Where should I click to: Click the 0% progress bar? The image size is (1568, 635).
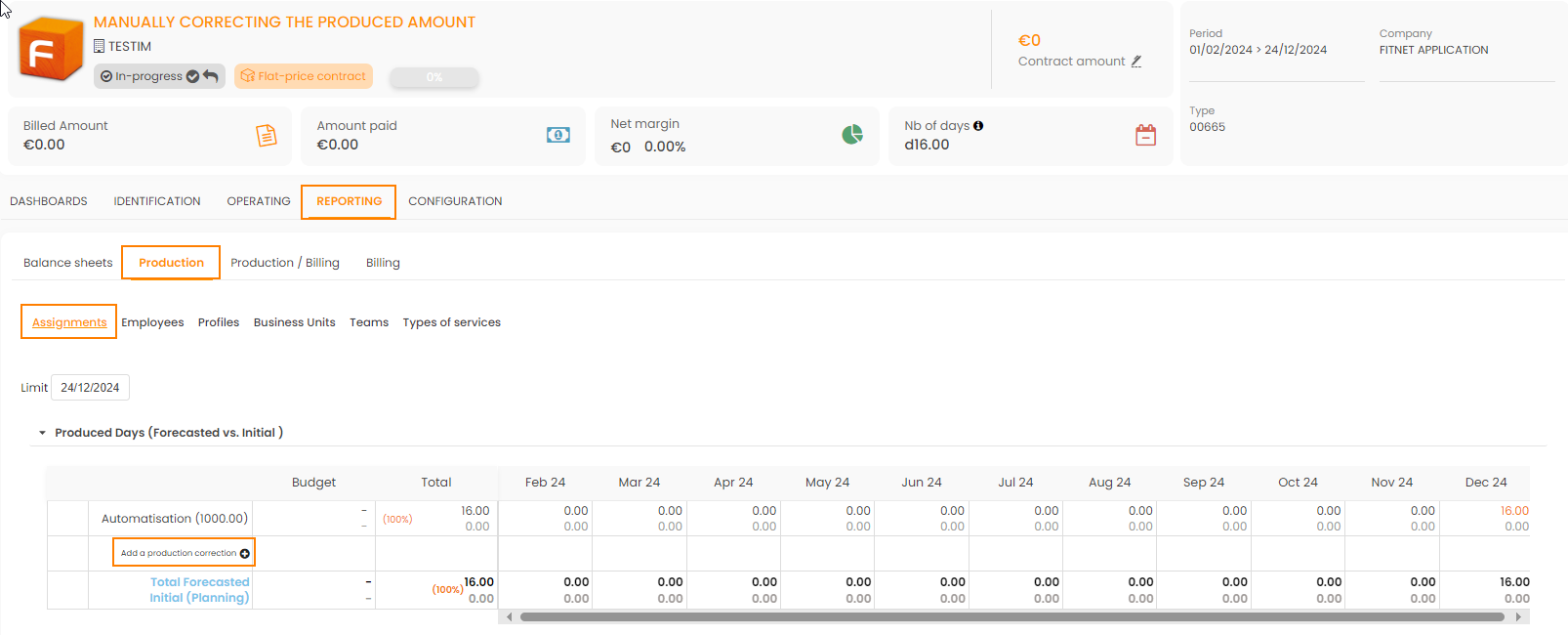pyautogui.click(x=434, y=77)
